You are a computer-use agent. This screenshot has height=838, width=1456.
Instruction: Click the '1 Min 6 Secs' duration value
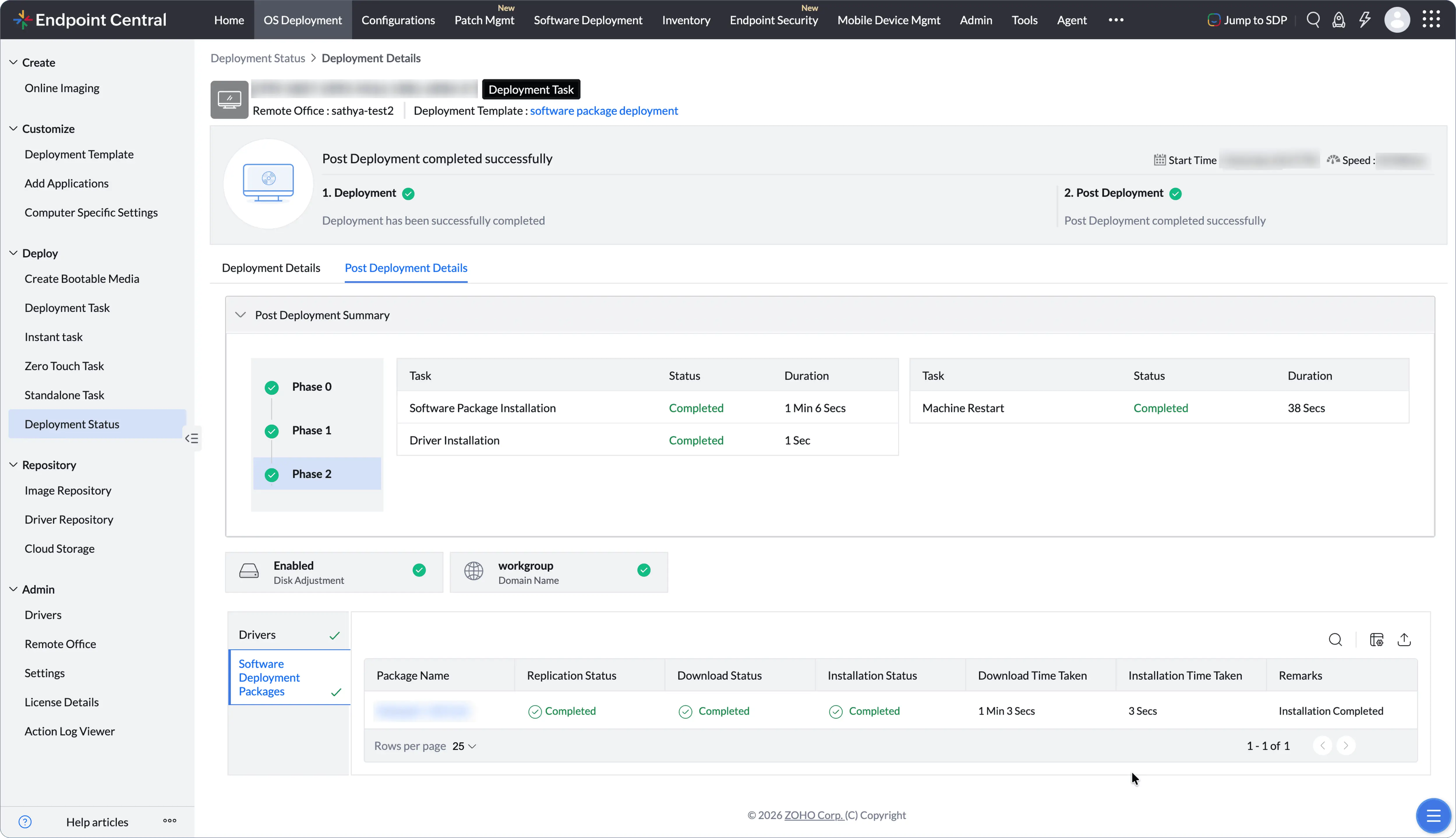(x=815, y=408)
